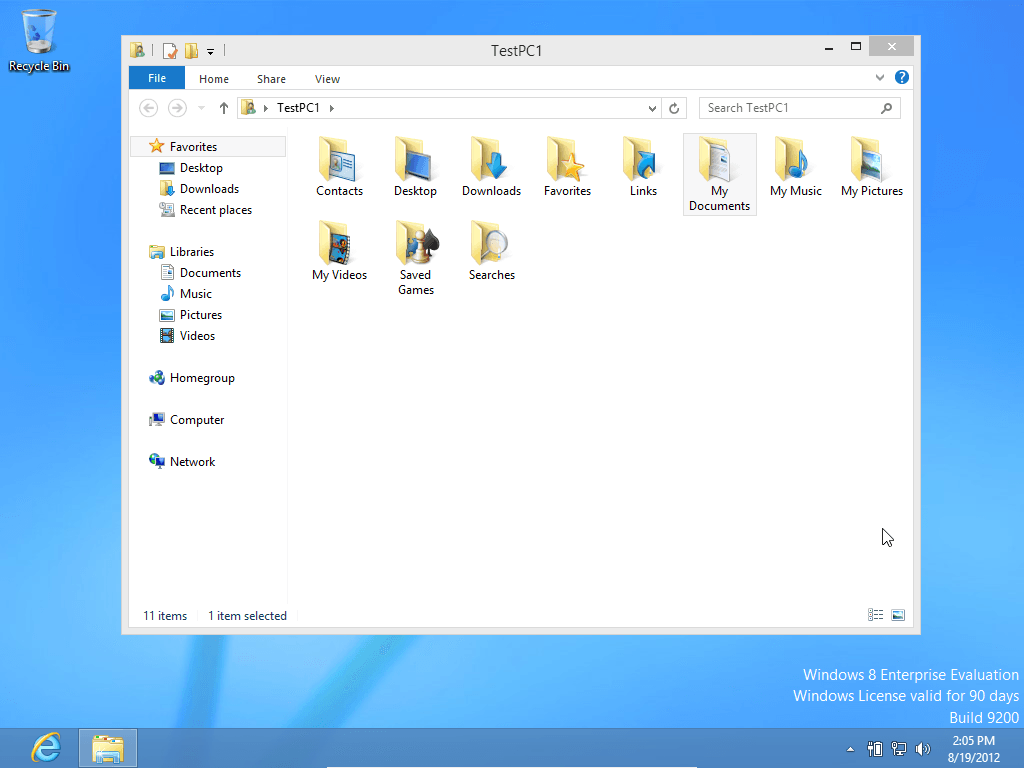This screenshot has width=1024, height=768.
Task: Switch to details view from status bar
Action: pyautogui.click(x=875, y=615)
